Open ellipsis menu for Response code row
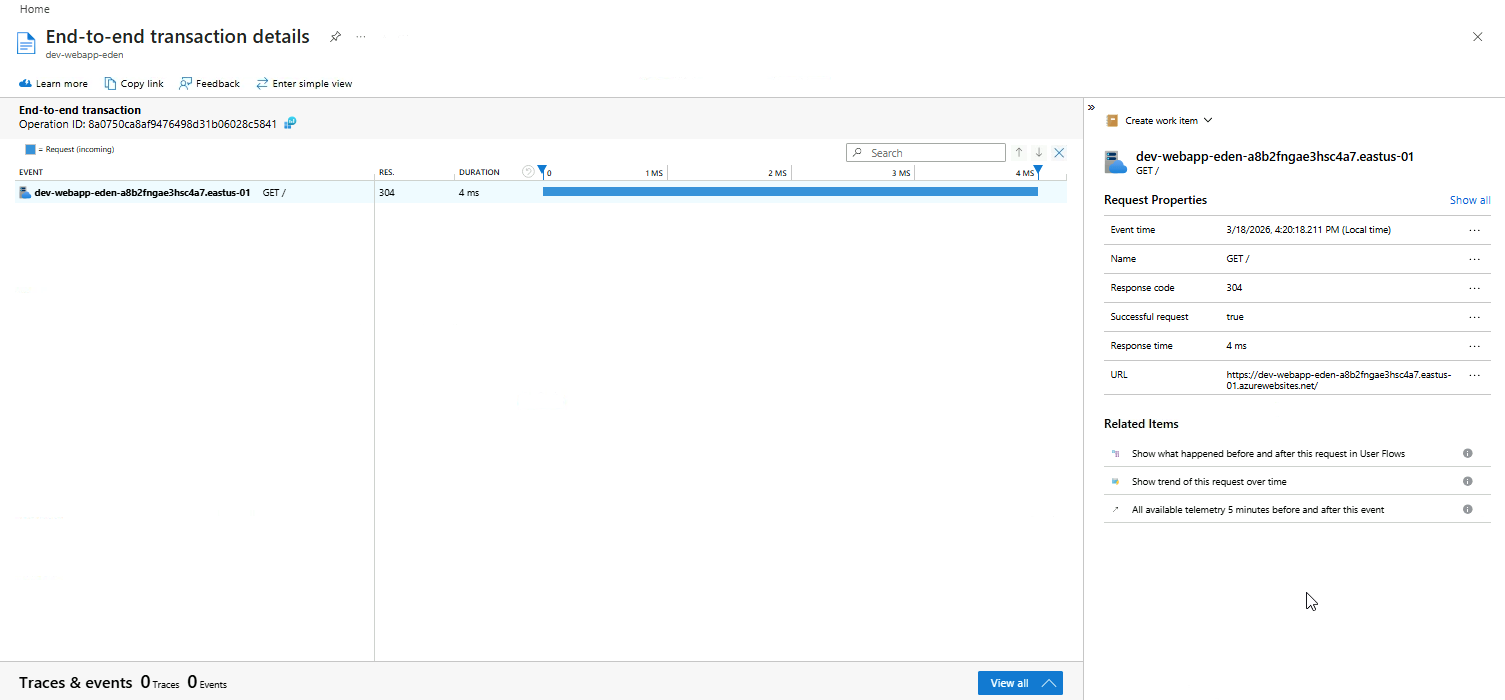Viewport: 1505px width, 700px height. pyautogui.click(x=1474, y=288)
